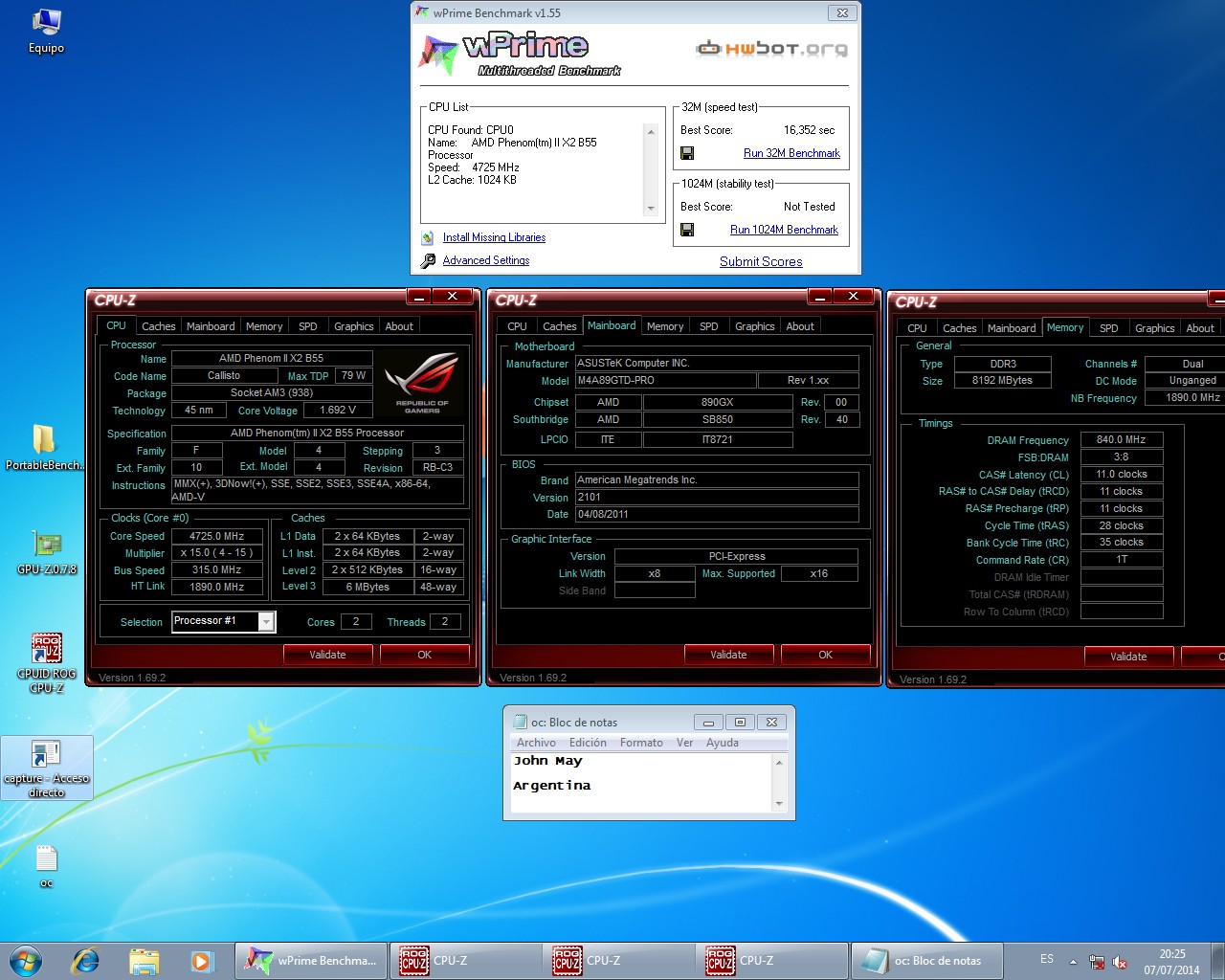Launch Internet Explorer from taskbar

pos(86,960)
